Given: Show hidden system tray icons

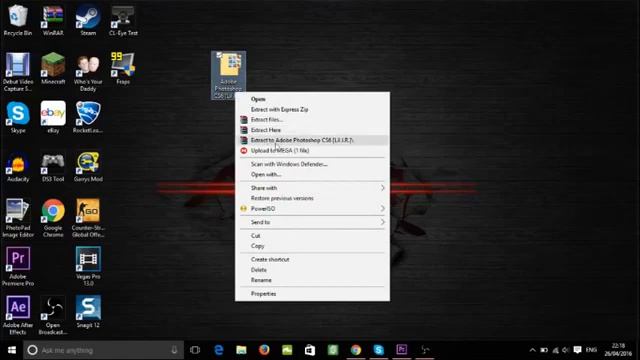Looking at the screenshot, I should point(532,350).
